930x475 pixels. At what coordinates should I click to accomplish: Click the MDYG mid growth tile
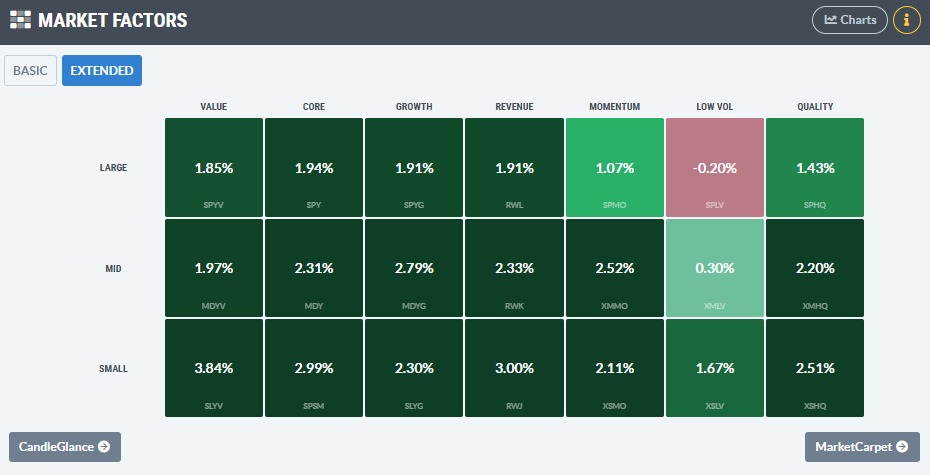pyautogui.click(x=414, y=268)
